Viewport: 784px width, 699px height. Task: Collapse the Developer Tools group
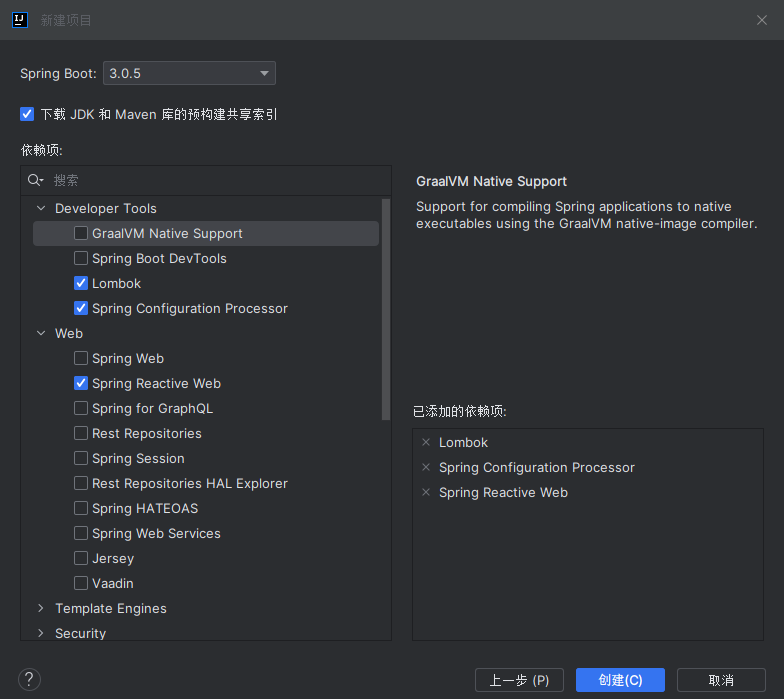(x=41, y=208)
